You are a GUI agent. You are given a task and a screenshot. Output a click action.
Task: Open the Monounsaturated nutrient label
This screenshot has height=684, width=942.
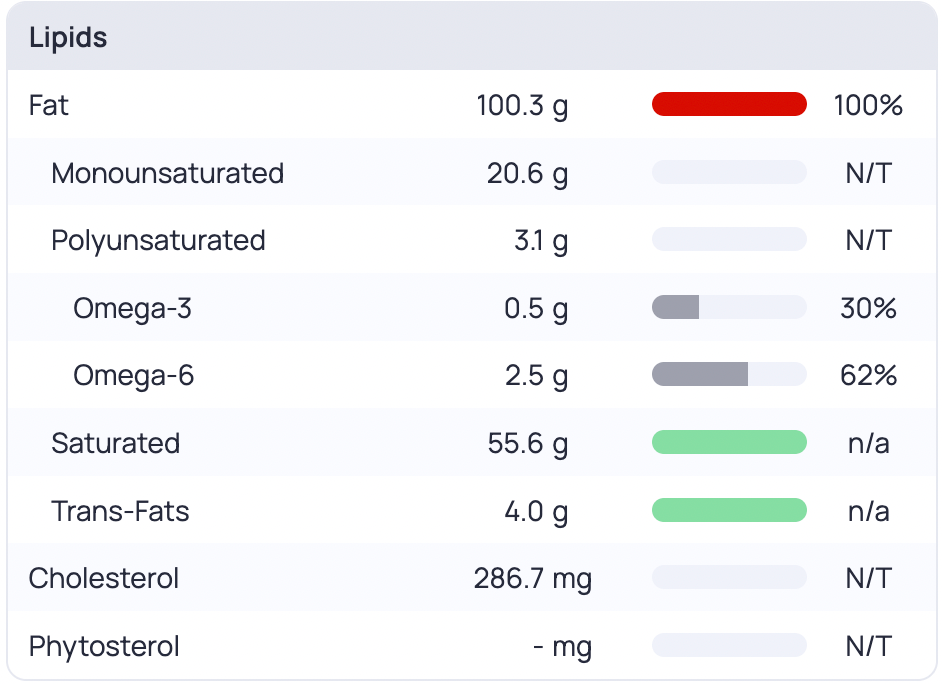point(167,173)
